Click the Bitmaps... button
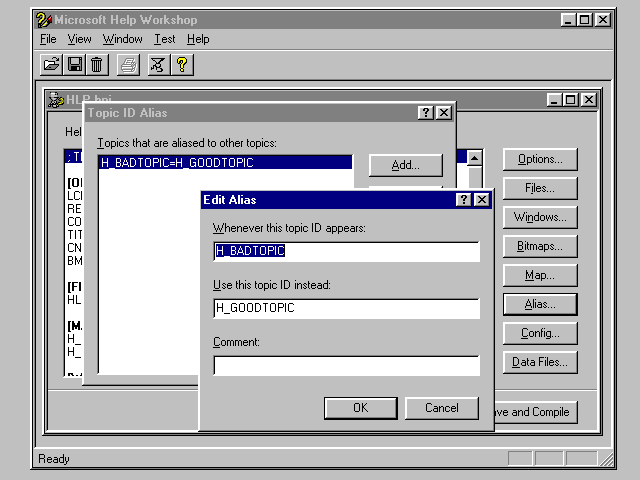The height and width of the screenshot is (480, 640). 540,246
